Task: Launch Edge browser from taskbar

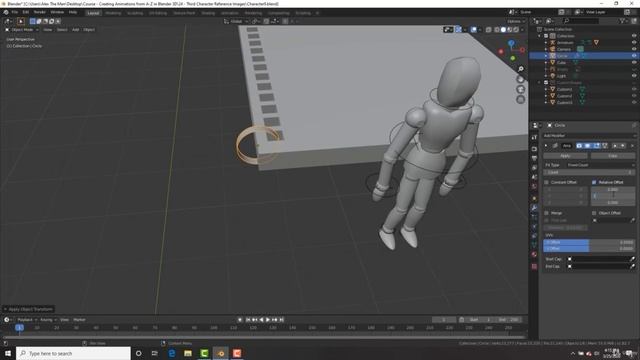Action: (x=172, y=353)
